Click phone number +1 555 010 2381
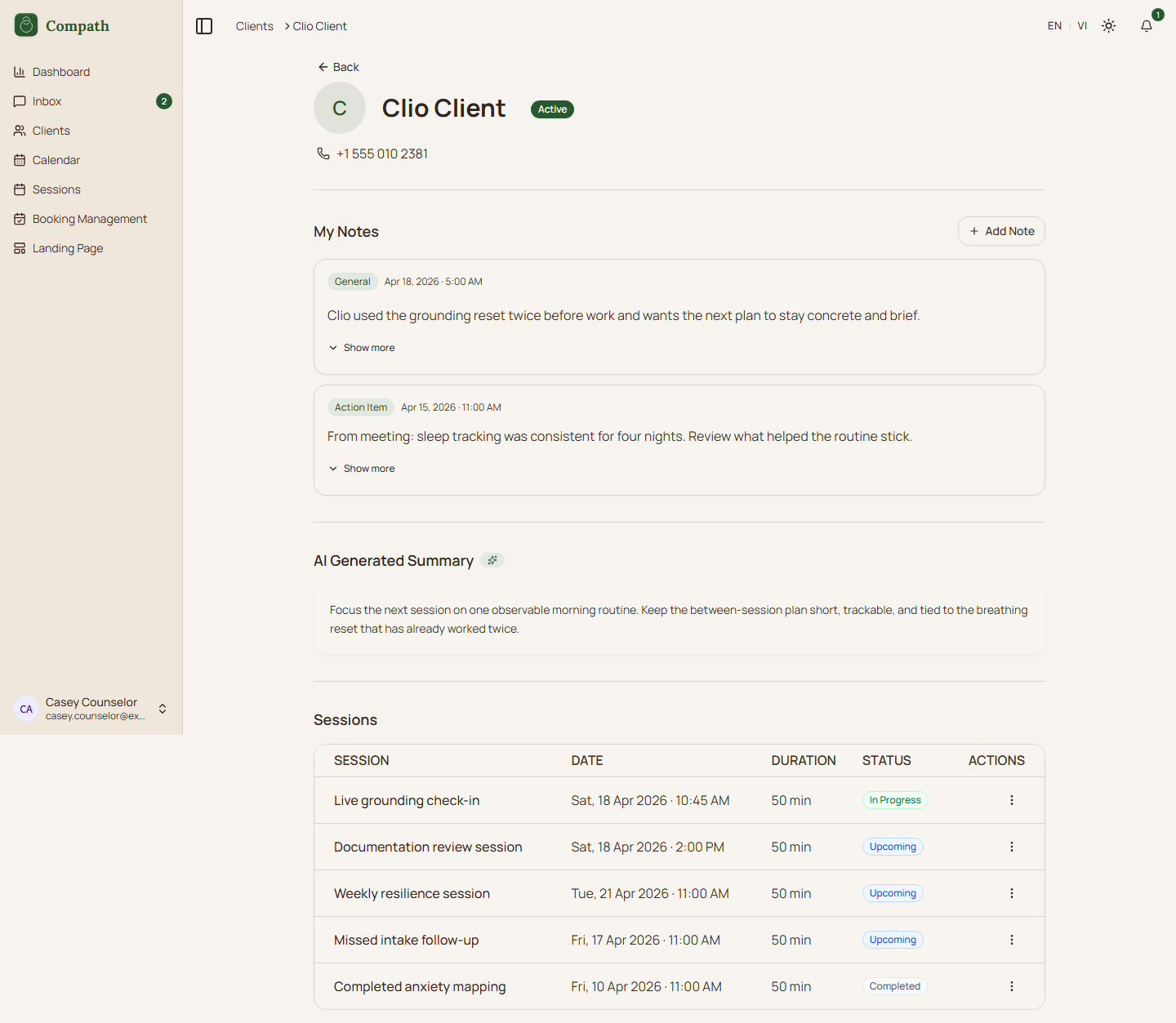 382,153
